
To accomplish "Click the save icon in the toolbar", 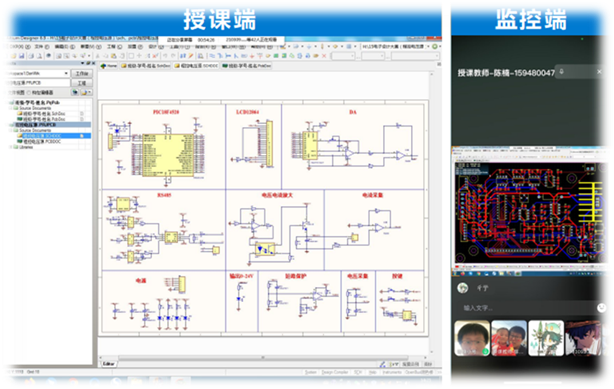I will click(x=22, y=56).
